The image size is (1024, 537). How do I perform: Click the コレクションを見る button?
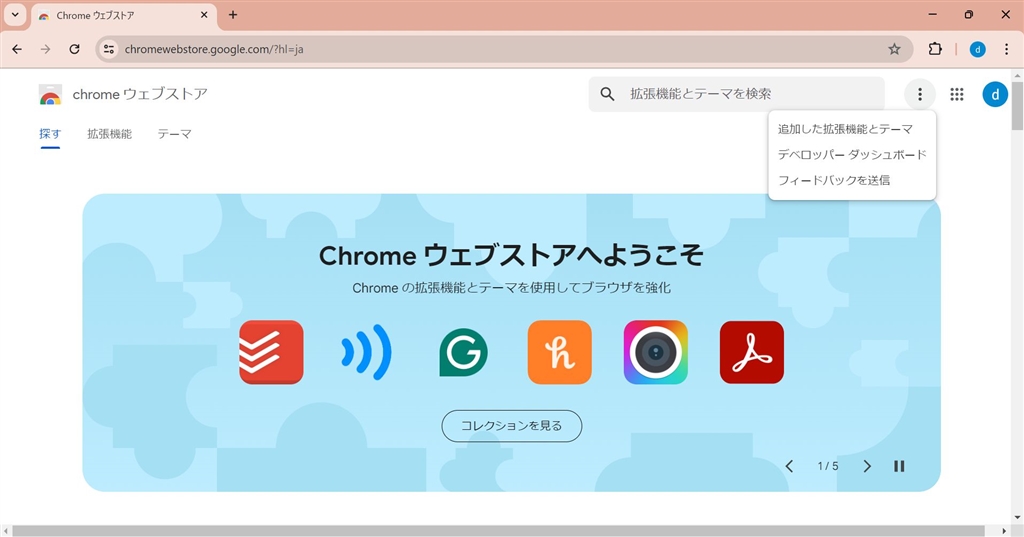[511, 426]
